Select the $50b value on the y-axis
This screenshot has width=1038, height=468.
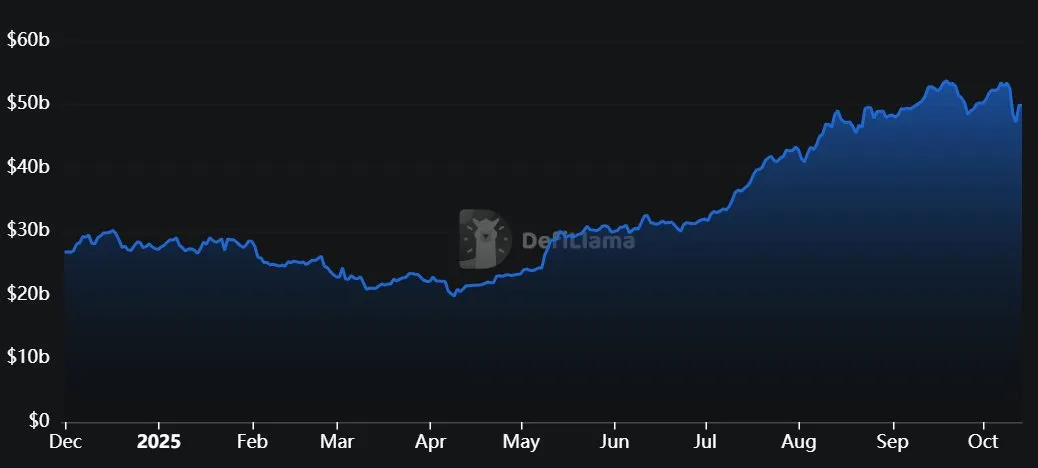click(27, 104)
